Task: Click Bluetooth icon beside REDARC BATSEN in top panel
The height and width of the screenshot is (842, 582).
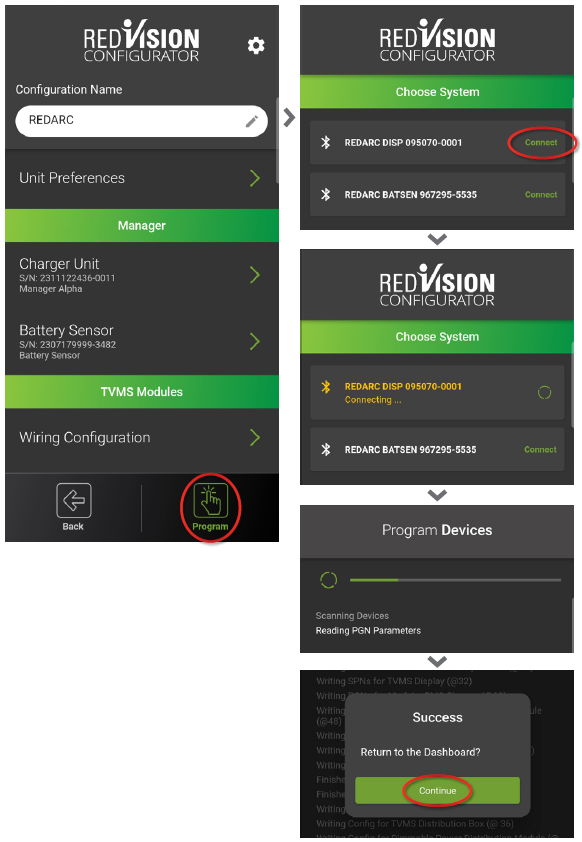Action: (x=325, y=194)
